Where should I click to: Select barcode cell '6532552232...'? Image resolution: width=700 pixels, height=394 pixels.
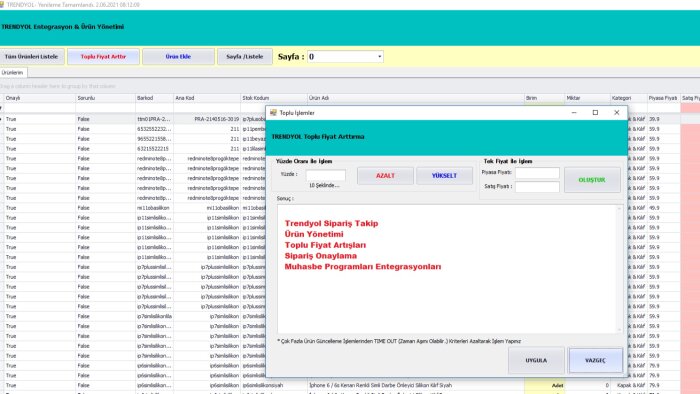tap(154, 129)
